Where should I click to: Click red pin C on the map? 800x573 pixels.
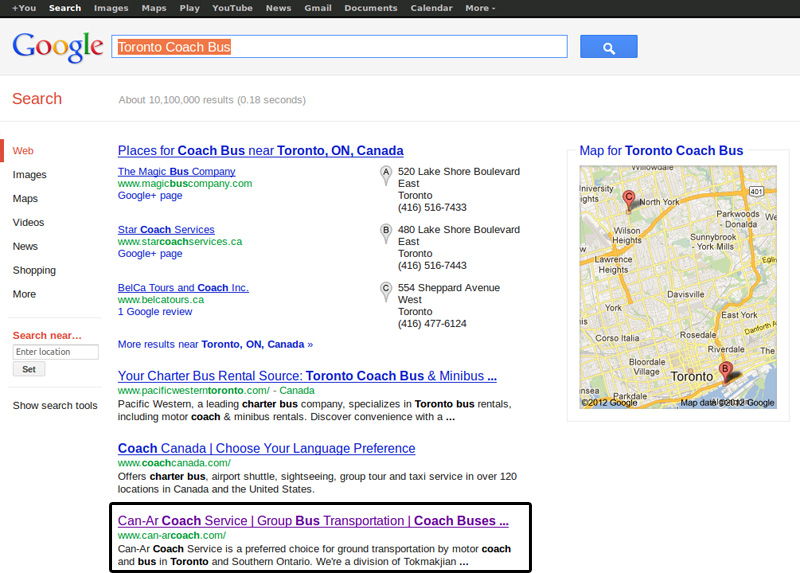[629, 200]
